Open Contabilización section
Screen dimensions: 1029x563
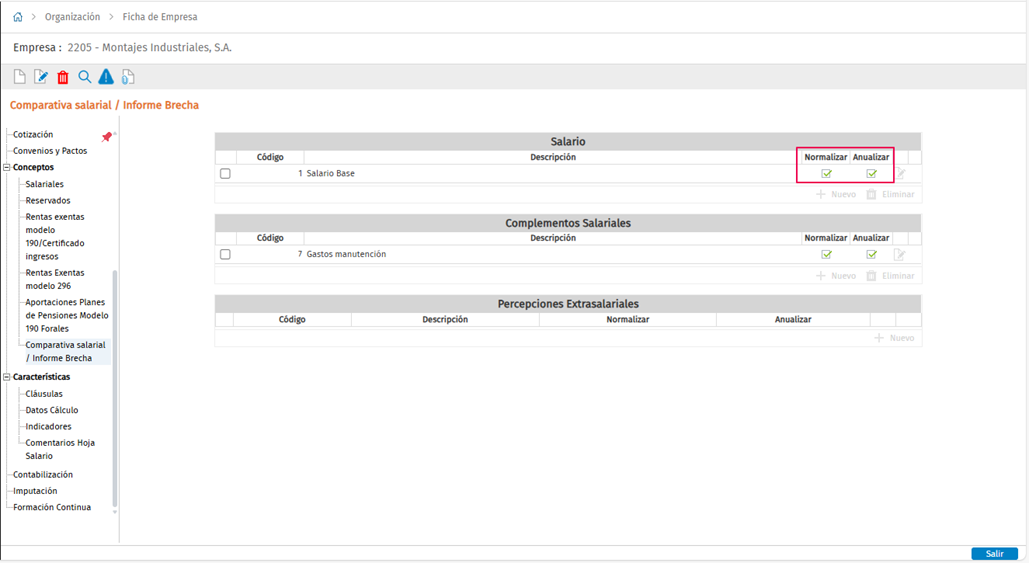43,475
